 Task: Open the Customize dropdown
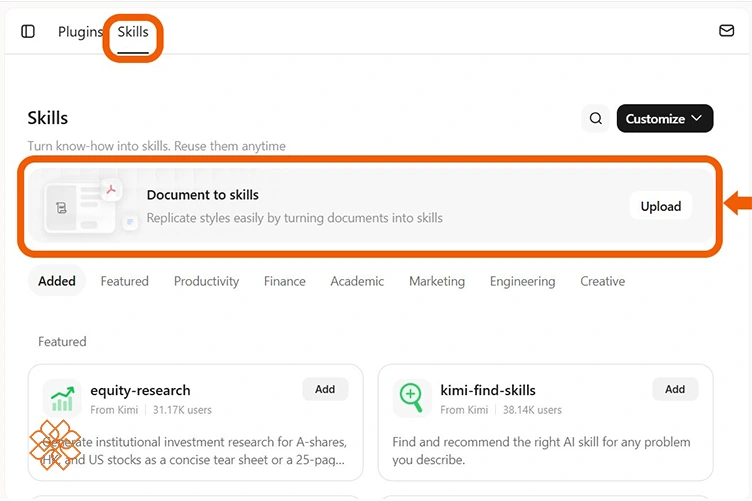(x=665, y=118)
